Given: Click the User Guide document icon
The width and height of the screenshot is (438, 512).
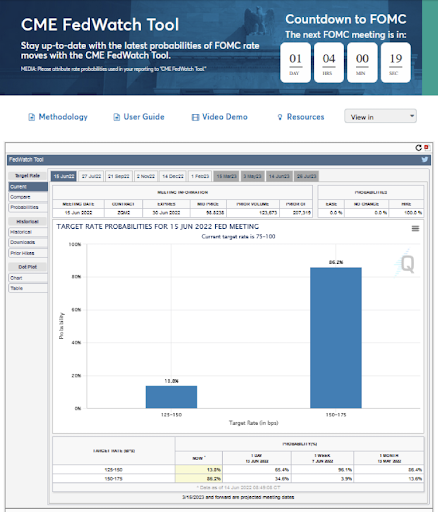Looking at the screenshot, I should point(116,117).
